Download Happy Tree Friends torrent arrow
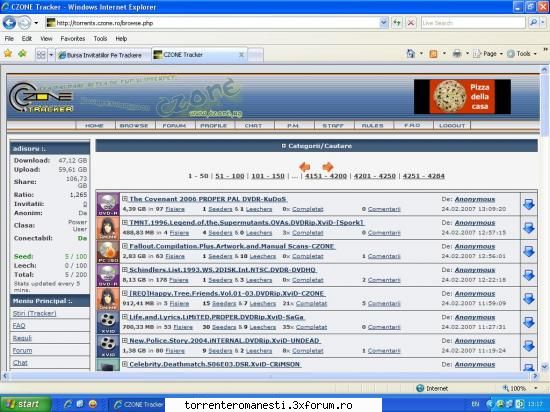Viewport: 550px width, 412px height. click(x=529, y=299)
